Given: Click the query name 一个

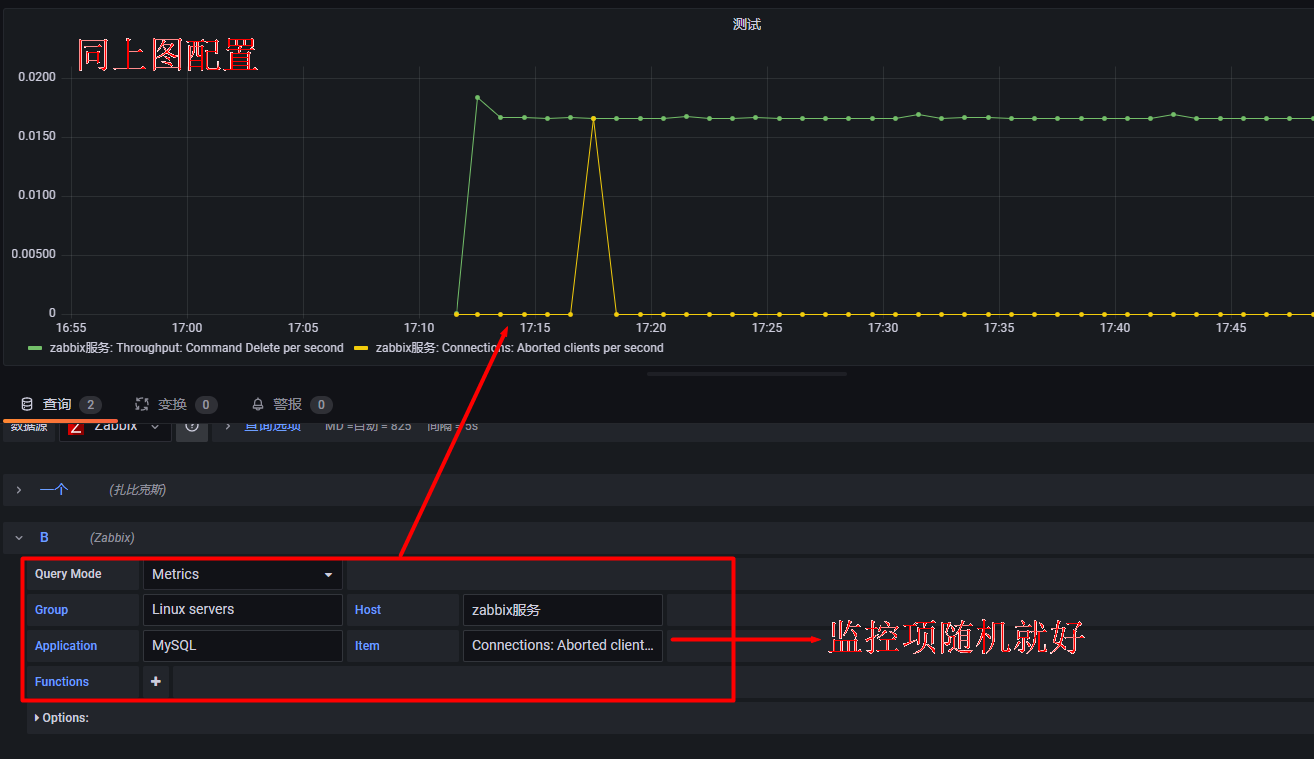Looking at the screenshot, I should (x=54, y=490).
